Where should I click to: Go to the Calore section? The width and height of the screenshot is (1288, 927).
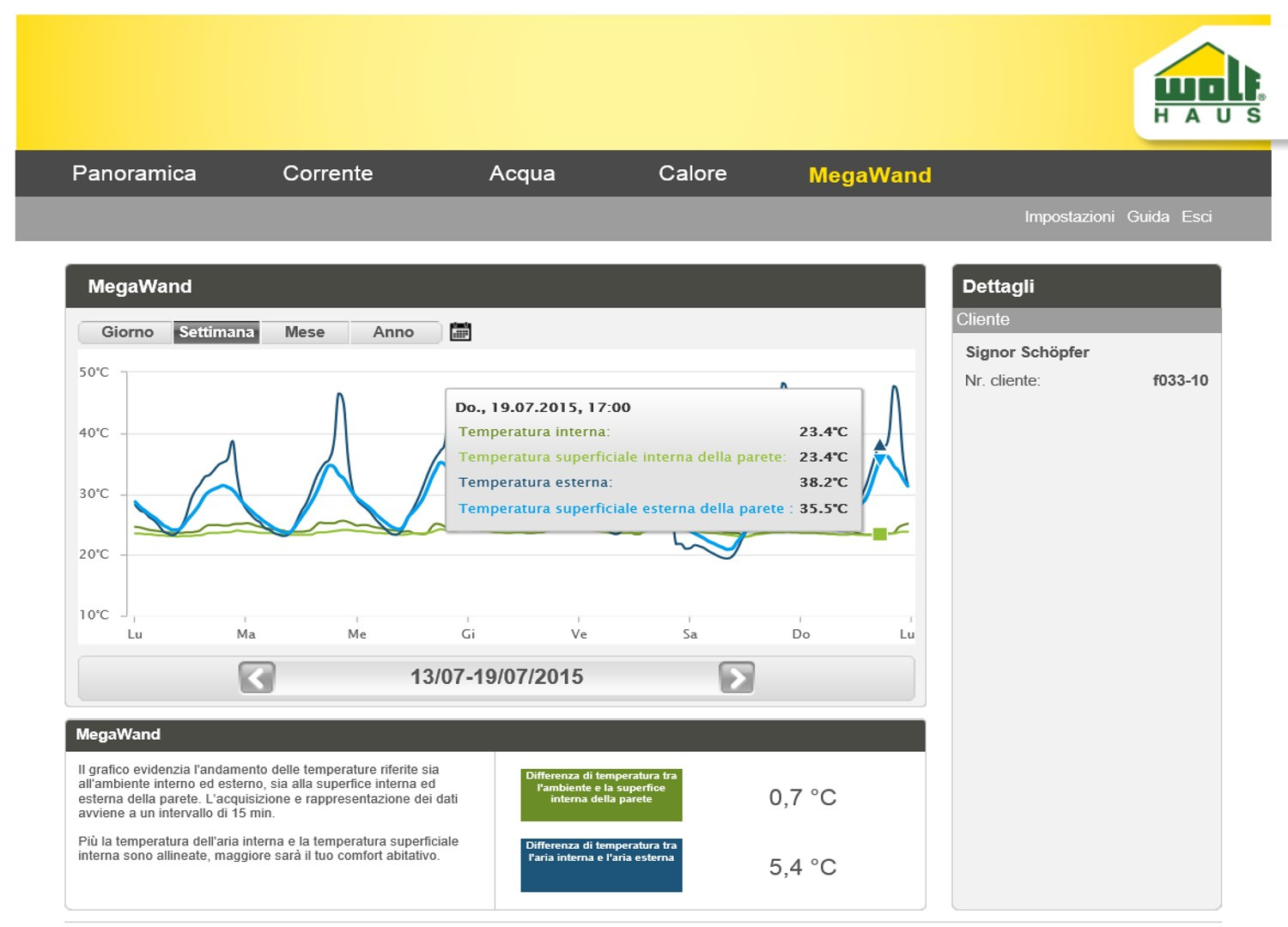692,173
